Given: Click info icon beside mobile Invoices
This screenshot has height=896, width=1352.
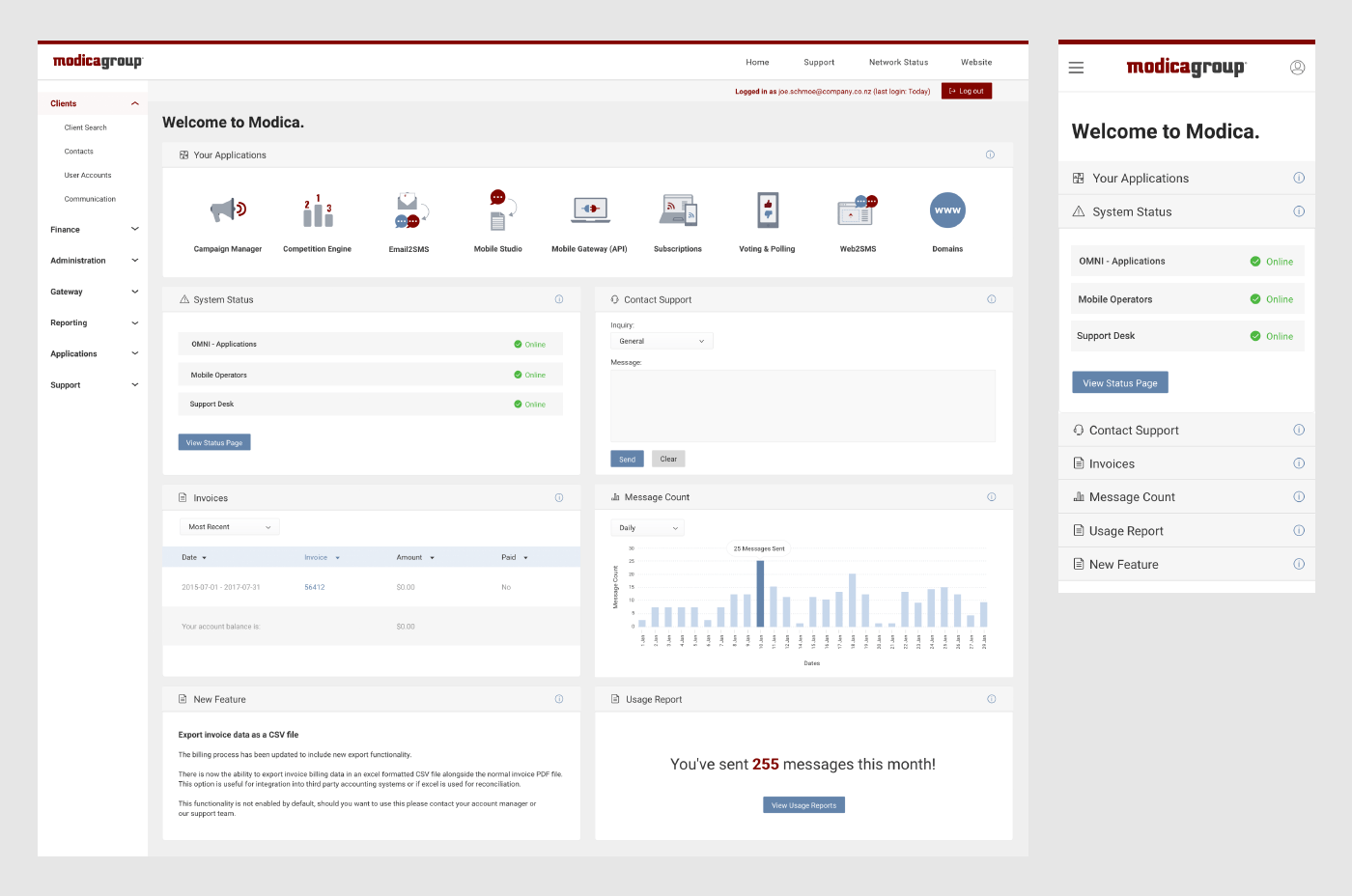Looking at the screenshot, I should pyautogui.click(x=1299, y=463).
